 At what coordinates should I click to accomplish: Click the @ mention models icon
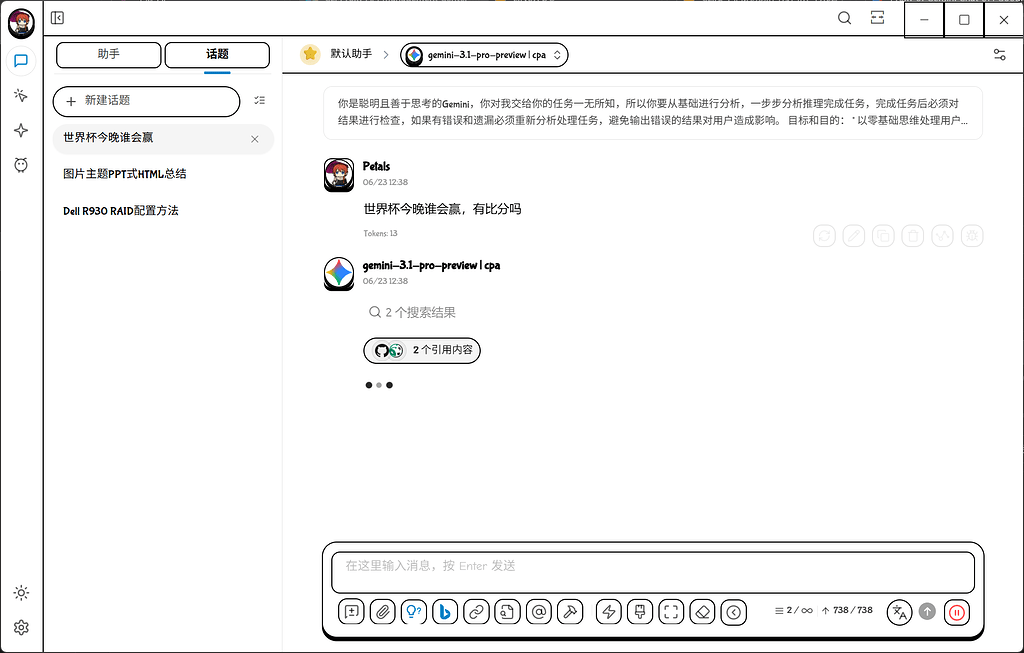tap(539, 613)
